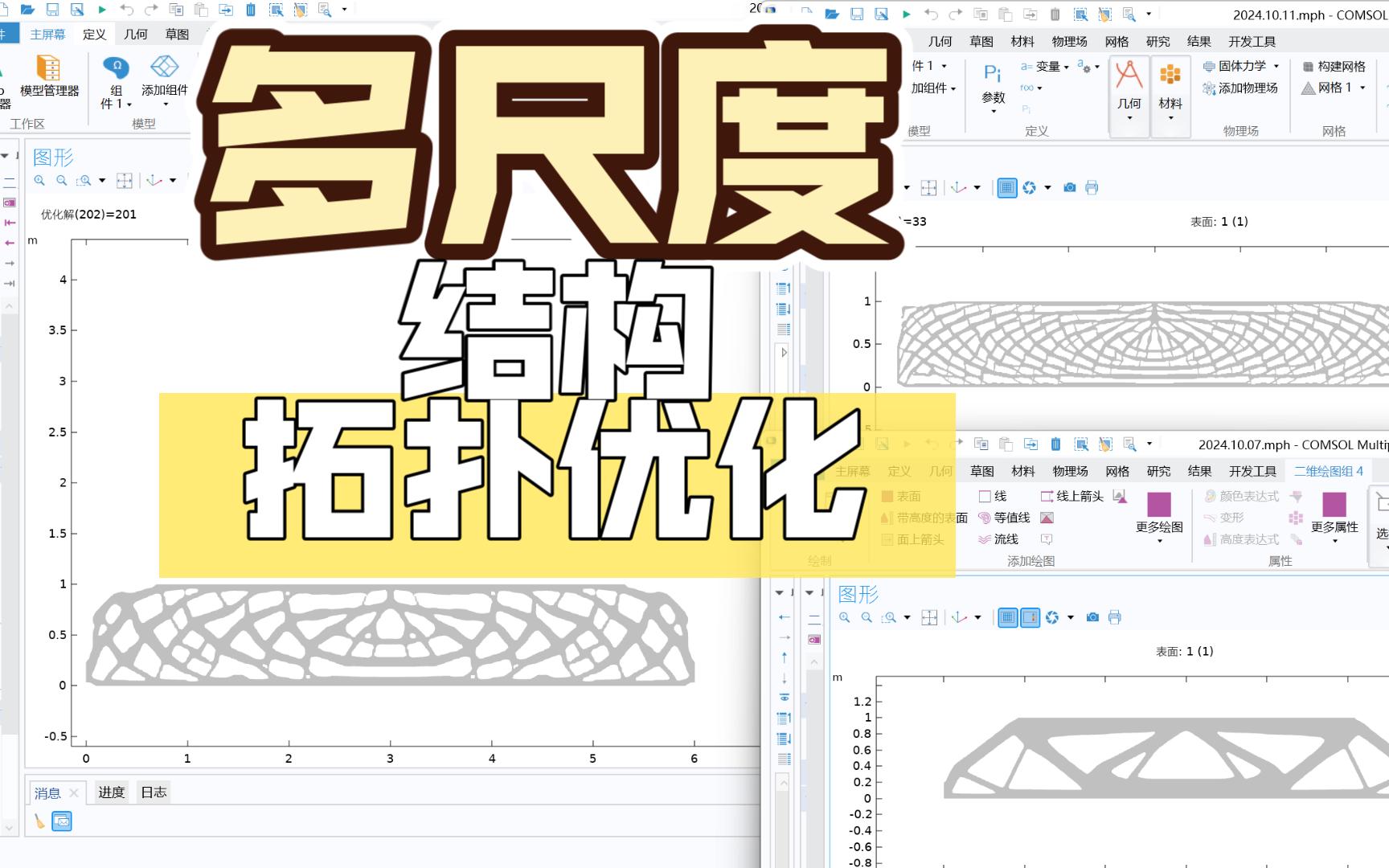Add 线 plot in 2024.10.07 window
Screen dimensions: 1389x868
[992, 497]
